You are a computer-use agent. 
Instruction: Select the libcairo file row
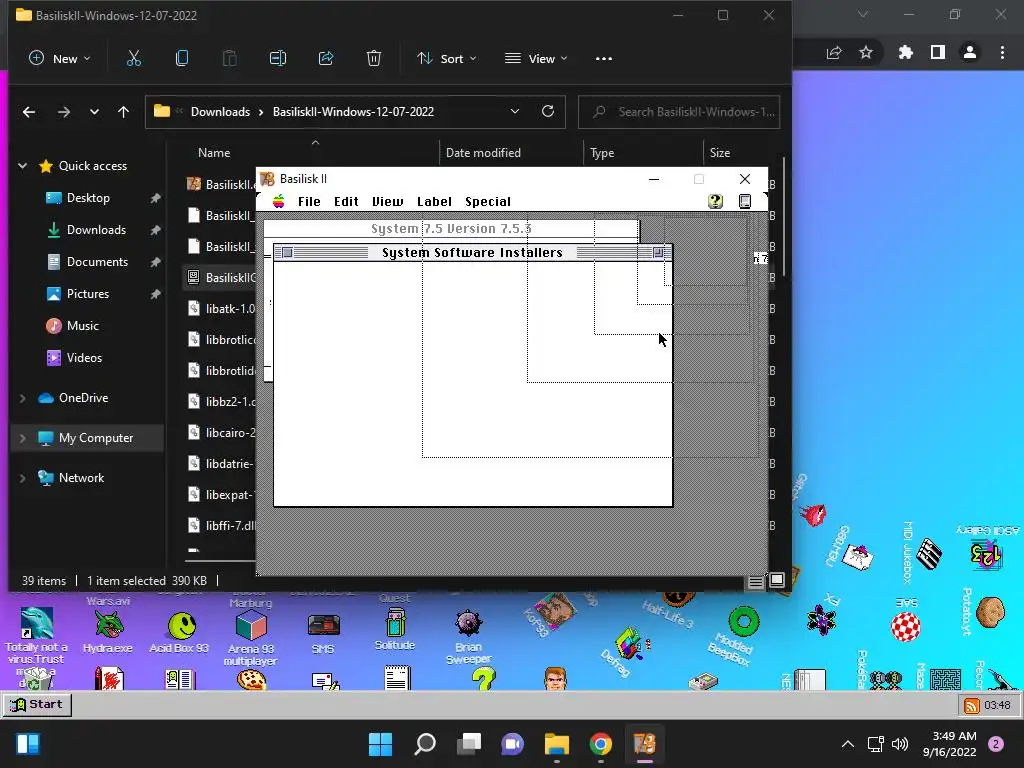(x=221, y=432)
